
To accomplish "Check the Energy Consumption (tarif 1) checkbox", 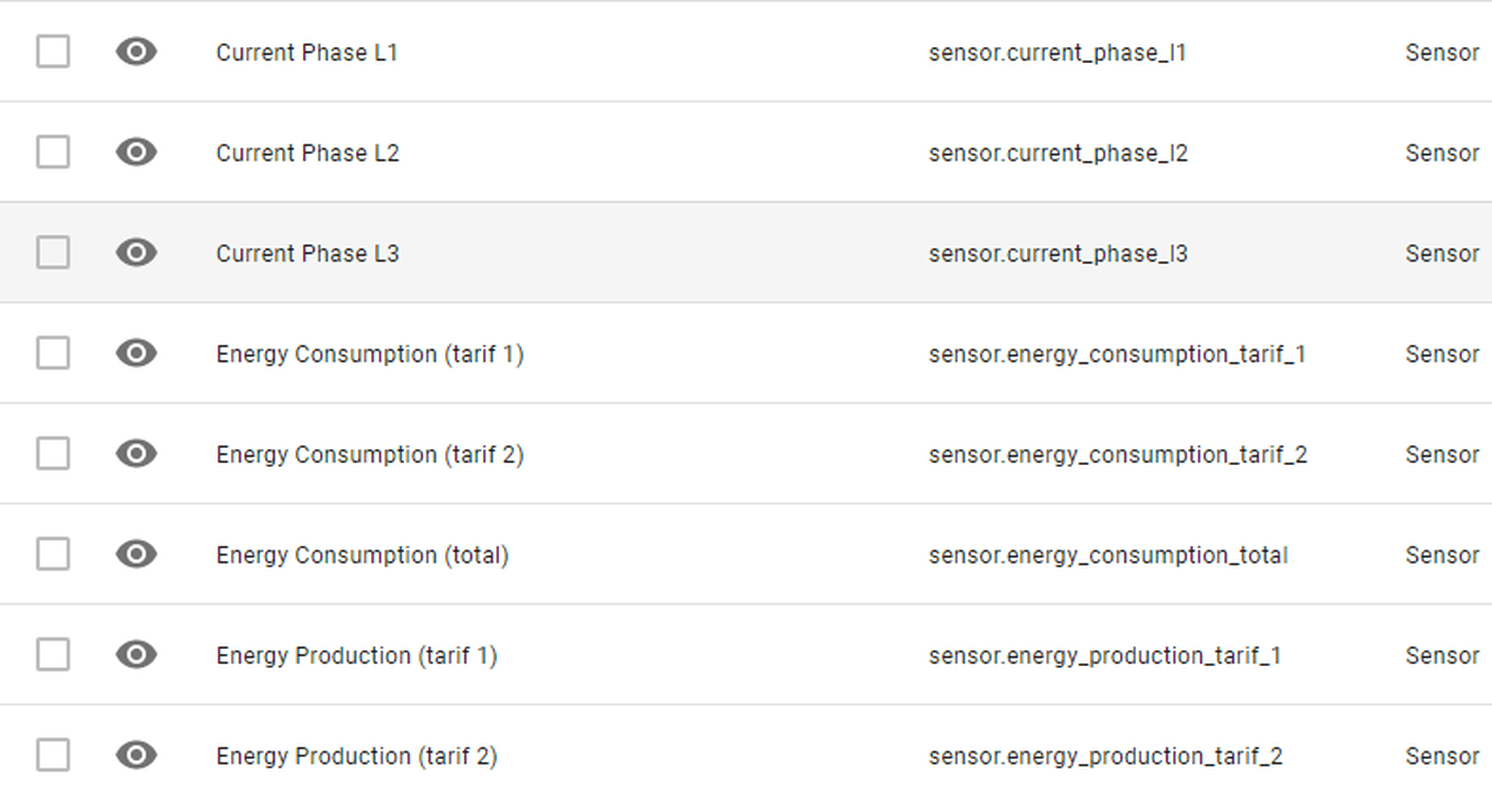I will (x=53, y=353).
